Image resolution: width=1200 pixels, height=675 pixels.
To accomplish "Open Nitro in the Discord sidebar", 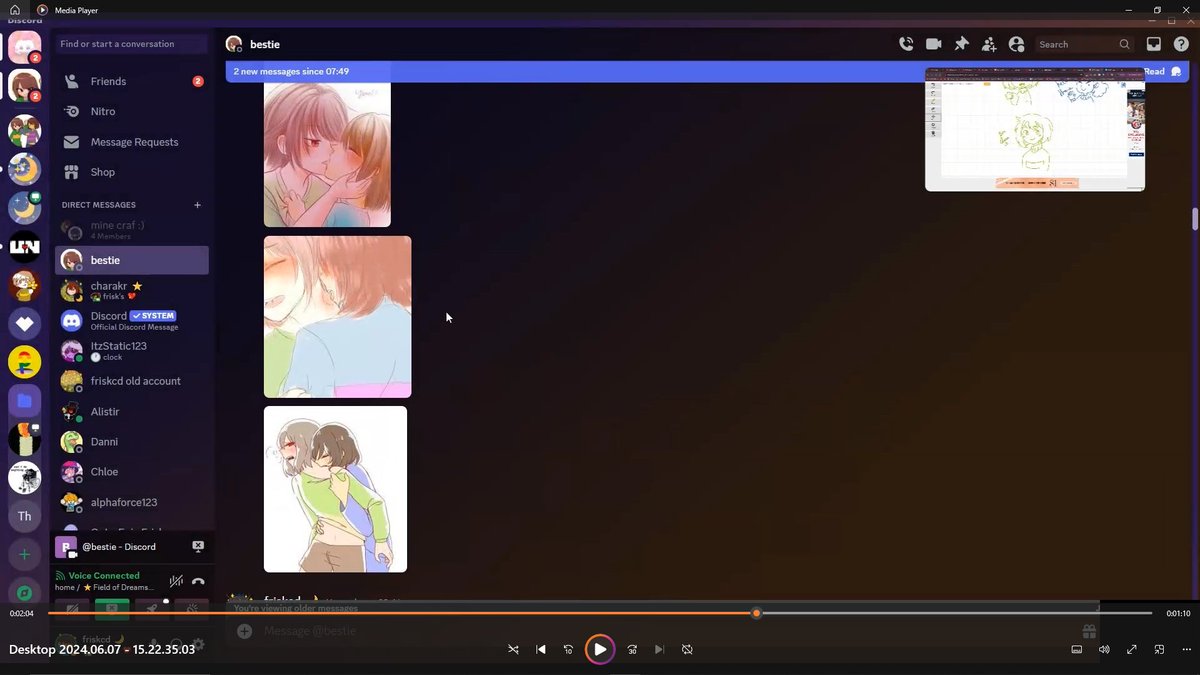I will coord(132,111).
